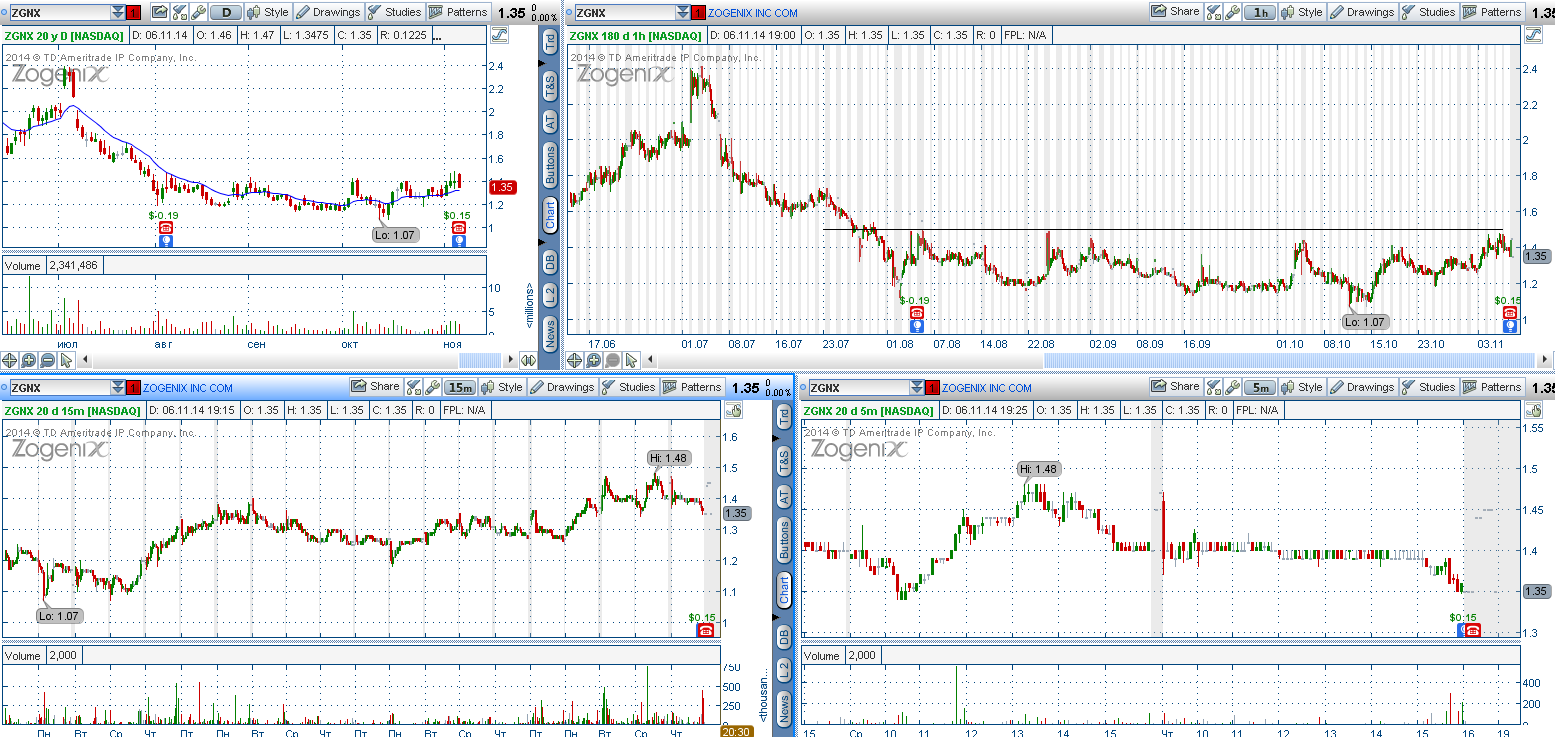The width and height of the screenshot is (1555, 737).
Task: Click Hi: 1.48 bubble on 5m chart
Action: 1038,468
